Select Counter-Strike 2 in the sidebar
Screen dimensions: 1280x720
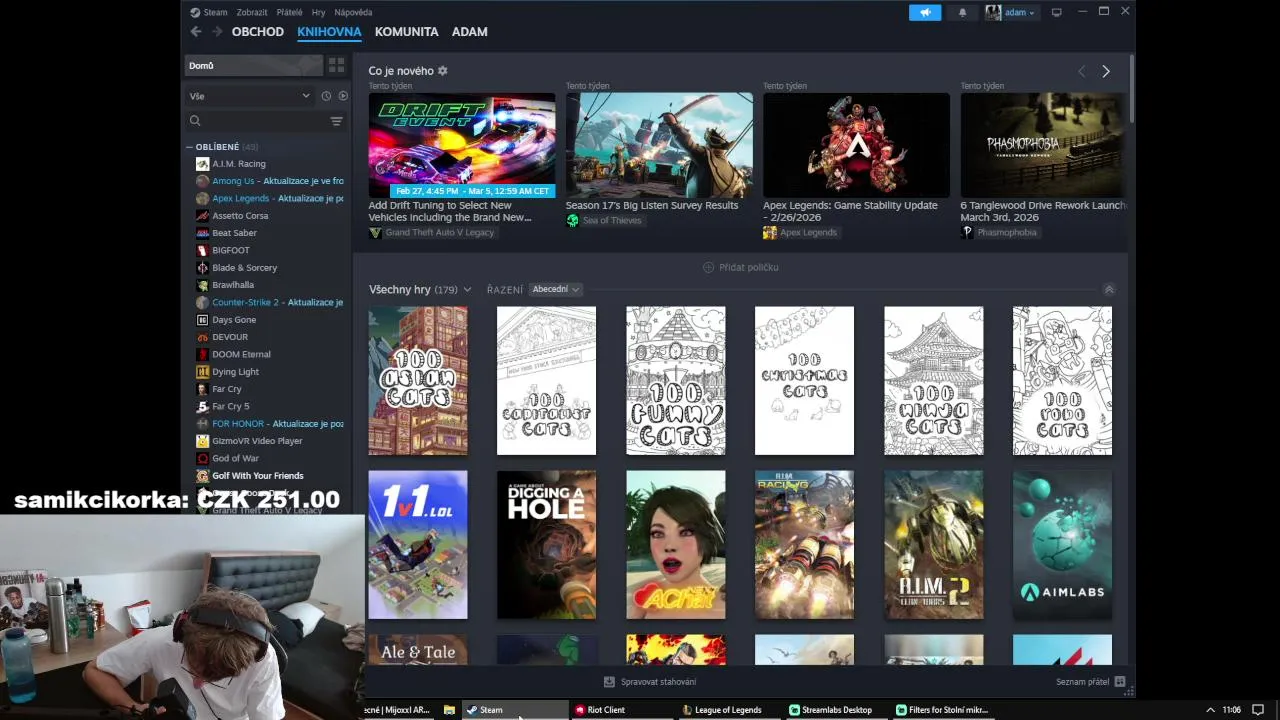(268, 302)
